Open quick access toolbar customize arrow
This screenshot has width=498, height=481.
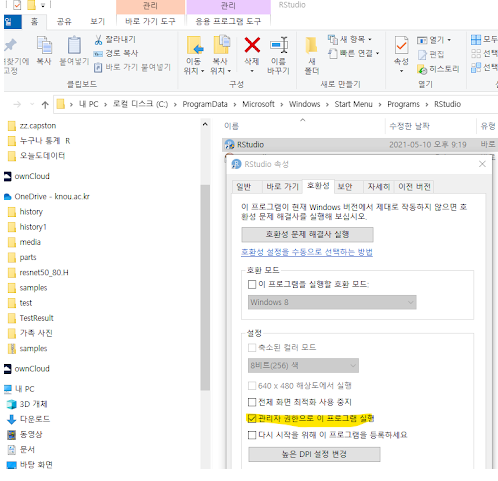pyautogui.click(x=43, y=6)
